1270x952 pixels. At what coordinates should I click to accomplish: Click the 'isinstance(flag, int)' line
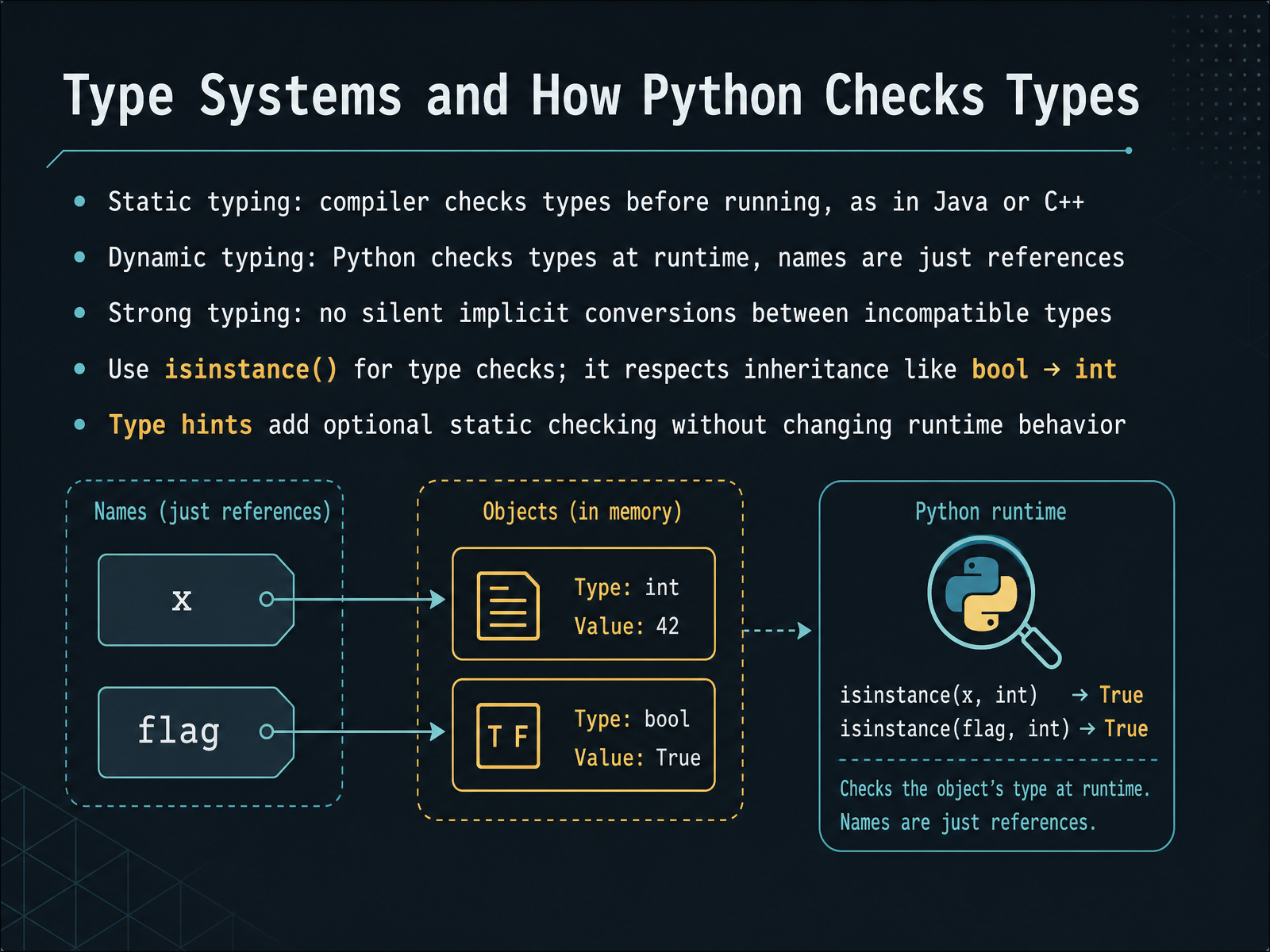click(x=994, y=728)
